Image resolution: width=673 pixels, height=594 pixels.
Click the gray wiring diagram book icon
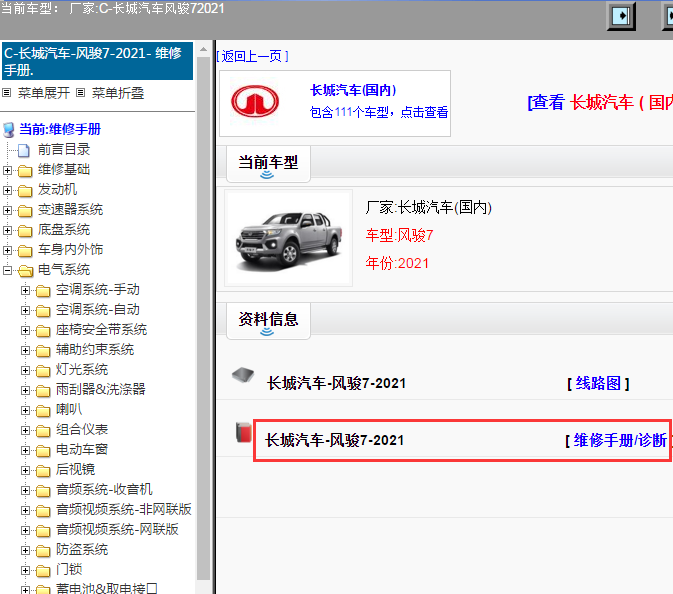(243, 375)
